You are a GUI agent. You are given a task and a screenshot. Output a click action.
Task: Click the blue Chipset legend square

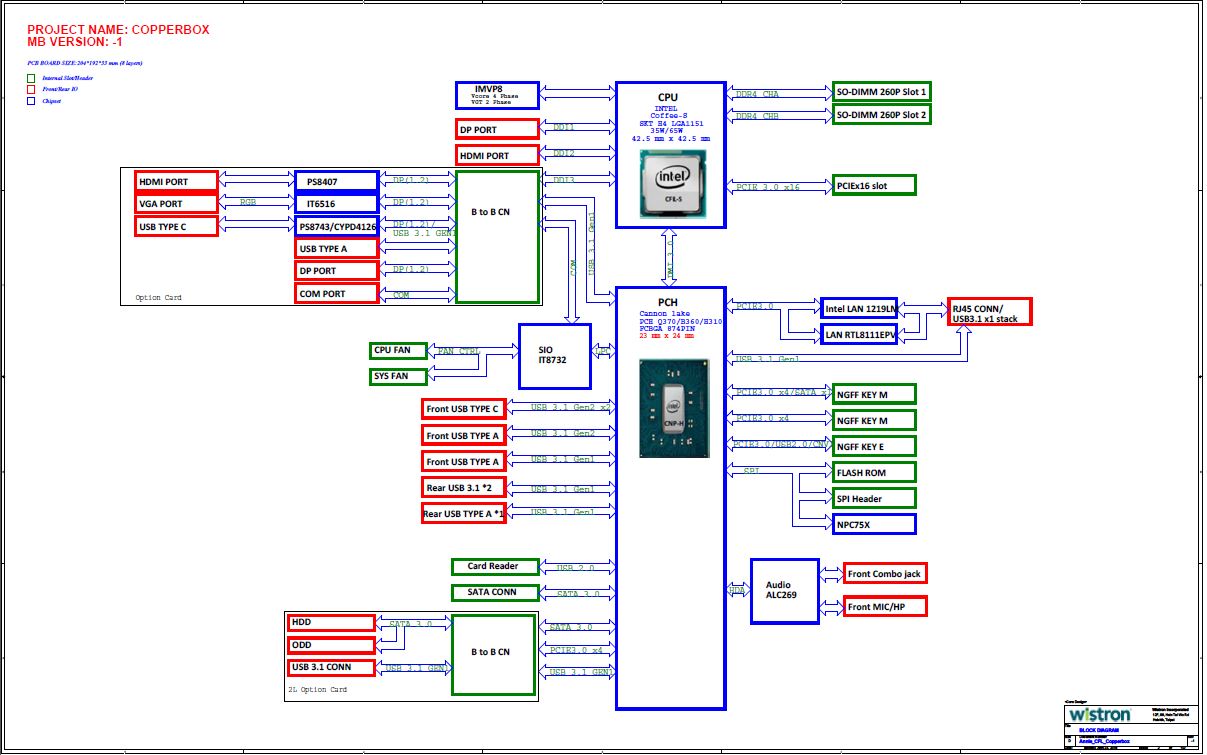pos(31,101)
